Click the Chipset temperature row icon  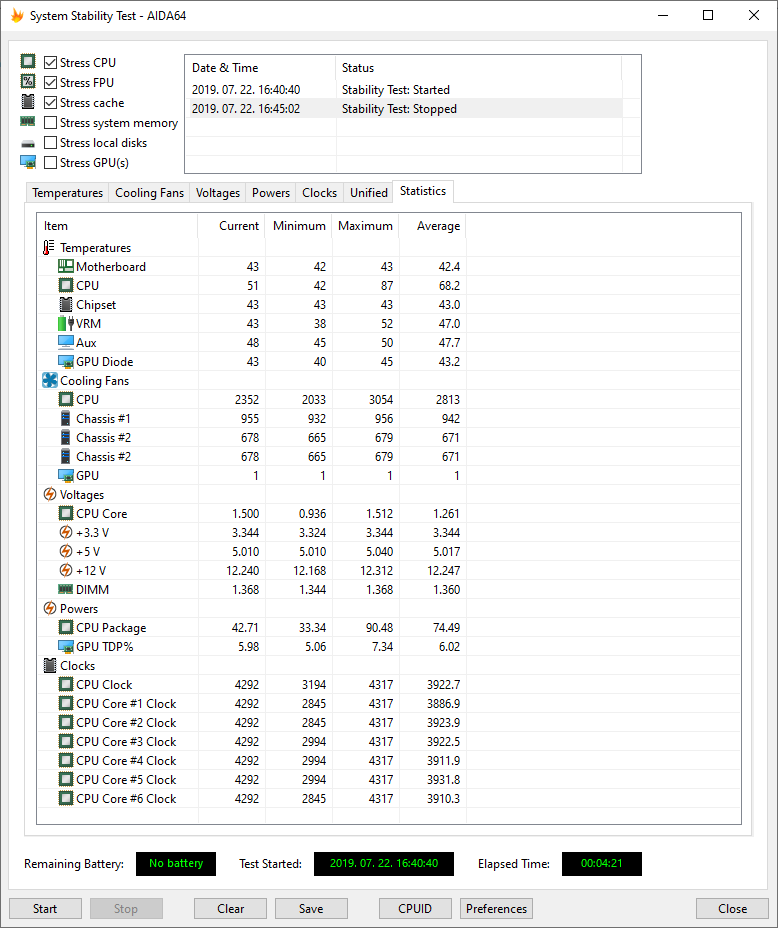(66, 304)
